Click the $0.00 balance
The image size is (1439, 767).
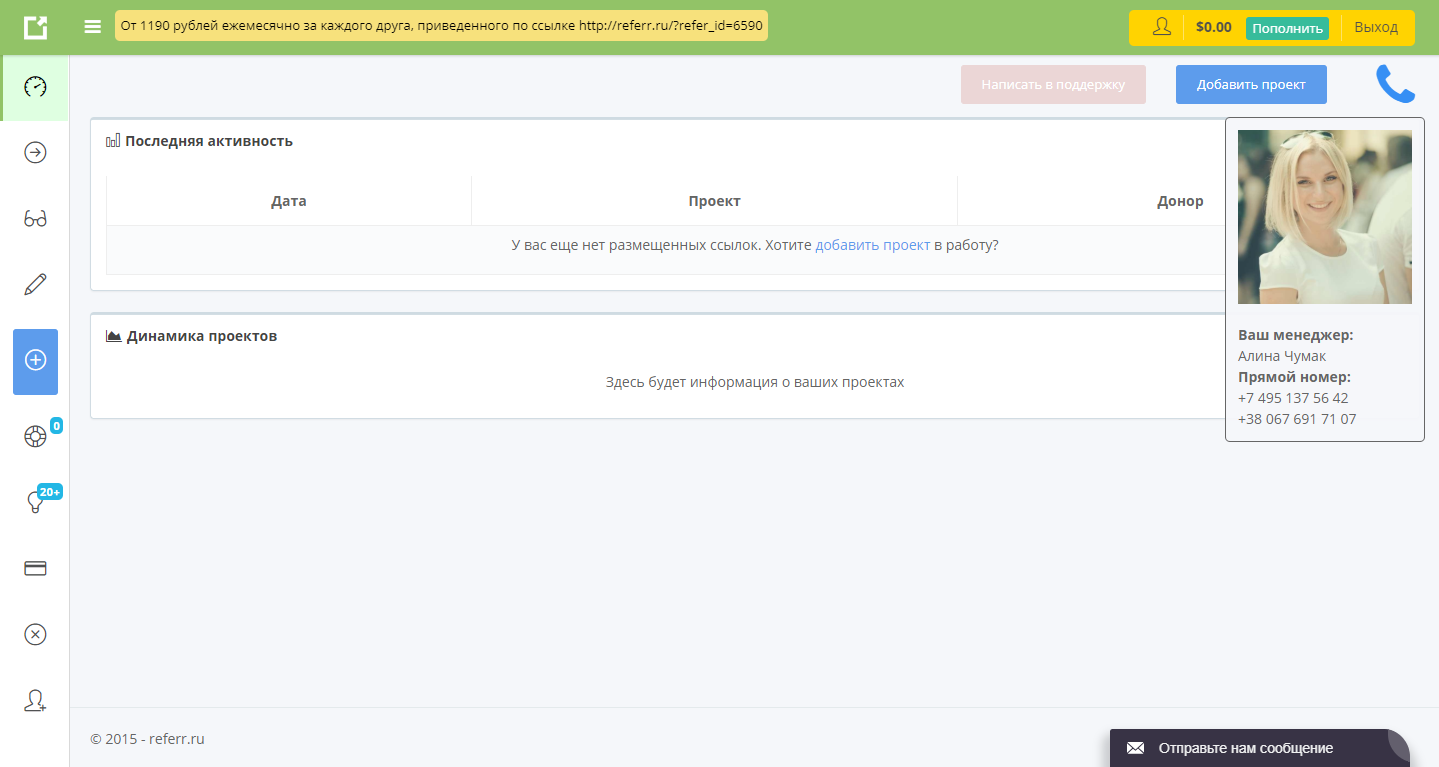click(x=1214, y=28)
